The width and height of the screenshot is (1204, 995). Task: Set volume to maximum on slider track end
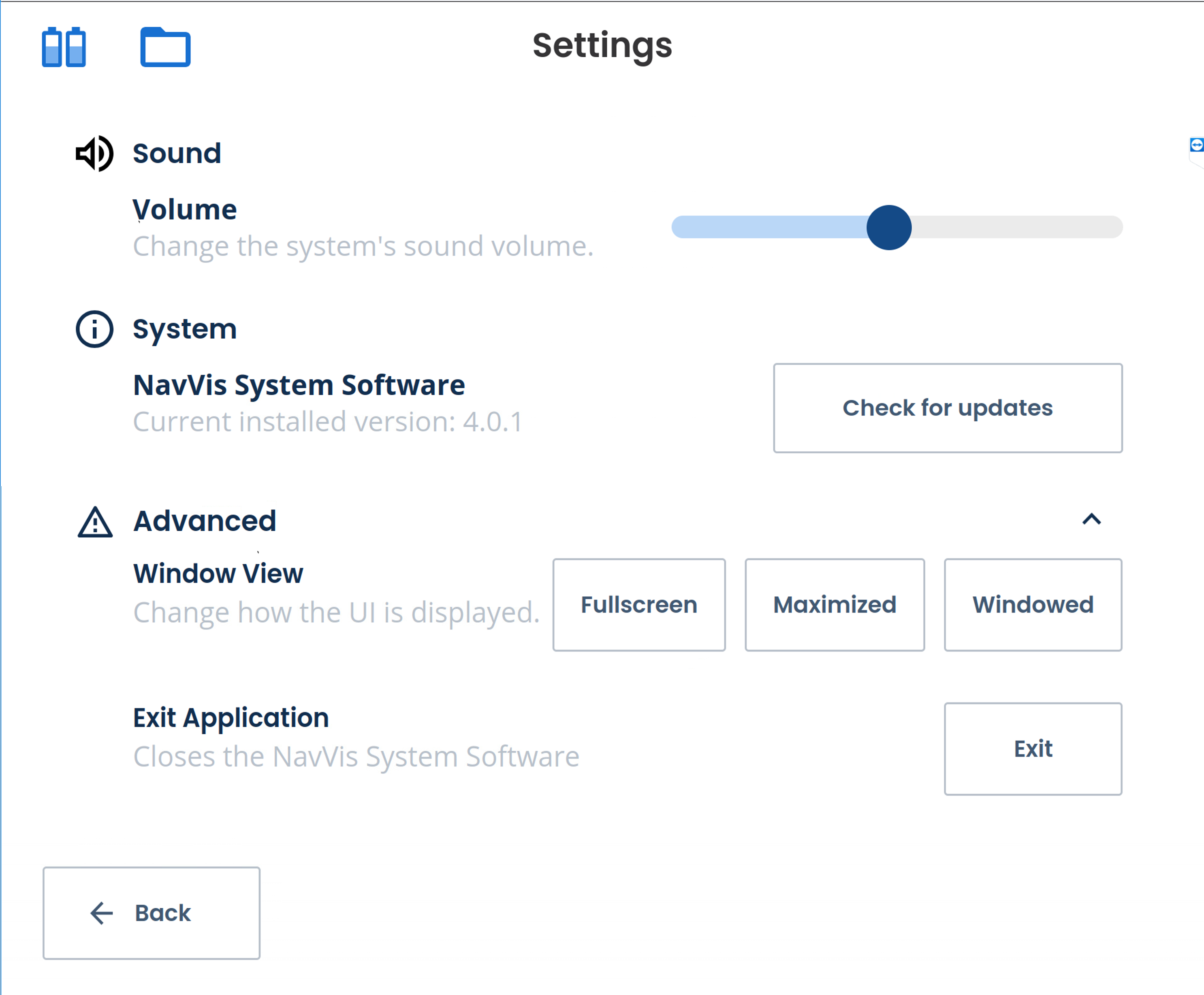click(1116, 227)
